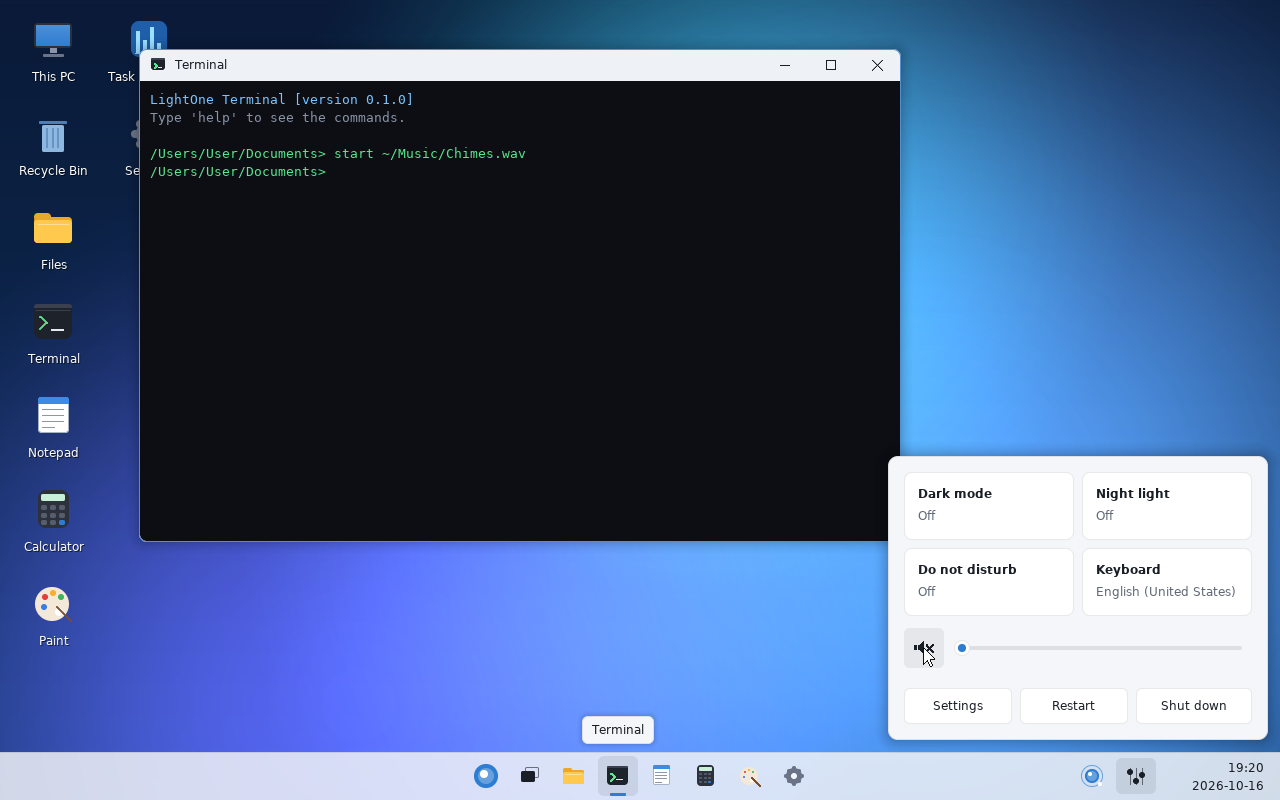Select Terminal icon in the taskbar
The width and height of the screenshot is (1280, 800).
pyautogui.click(x=618, y=776)
